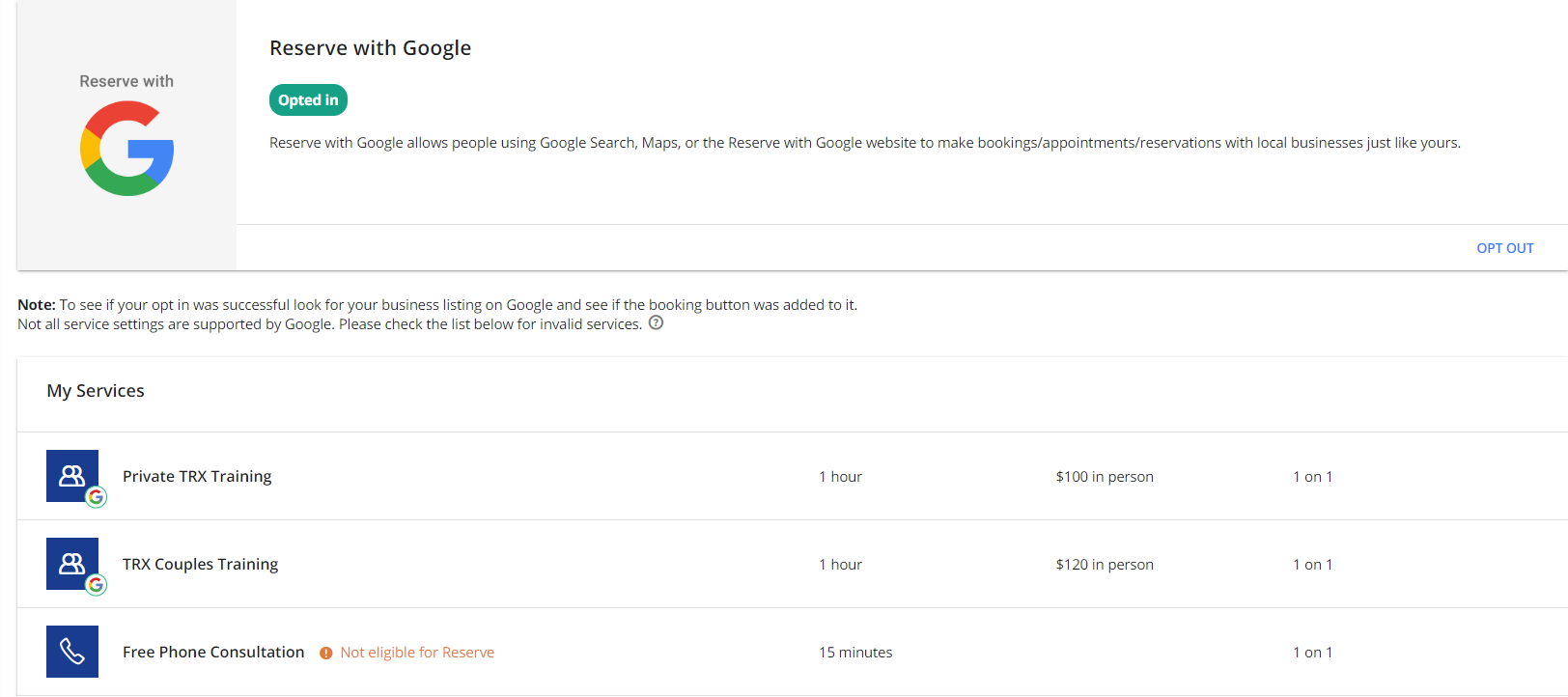Viewport: 1568px width, 697px height.
Task: Click Google badge on TRX Couples Training
Action: [x=96, y=585]
